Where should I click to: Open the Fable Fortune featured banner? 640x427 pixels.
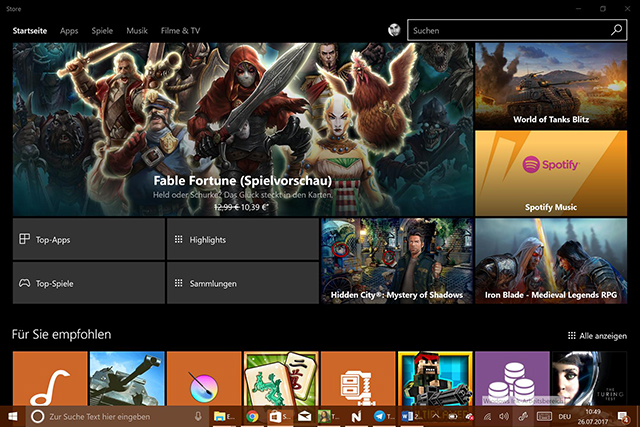(240, 128)
